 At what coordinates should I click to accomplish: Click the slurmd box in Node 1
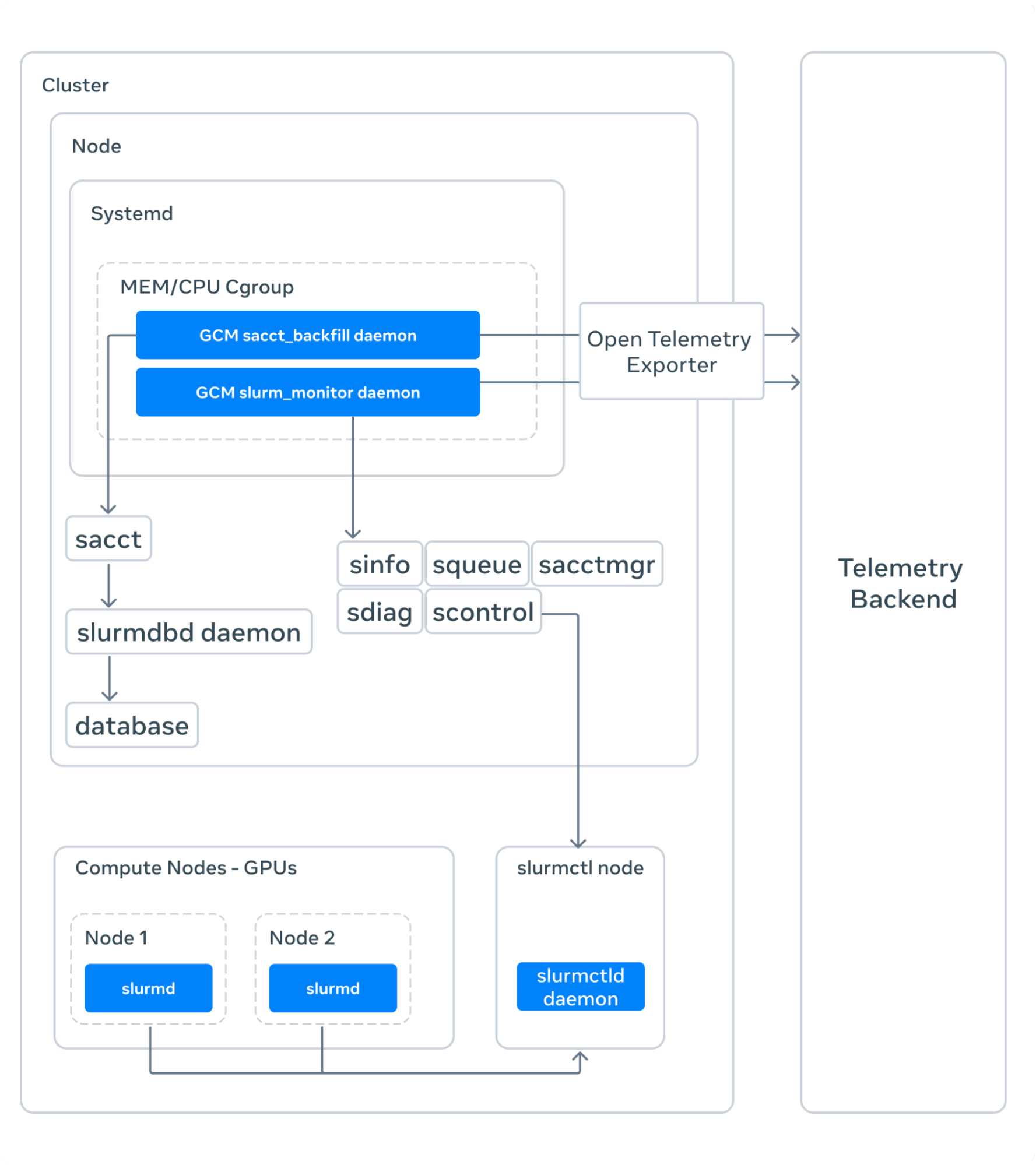pyautogui.click(x=148, y=988)
